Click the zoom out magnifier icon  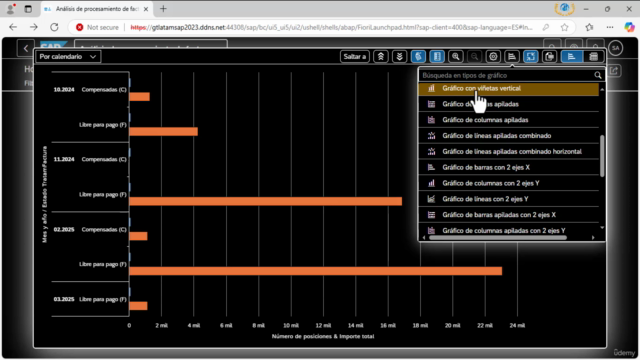tap(474, 57)
